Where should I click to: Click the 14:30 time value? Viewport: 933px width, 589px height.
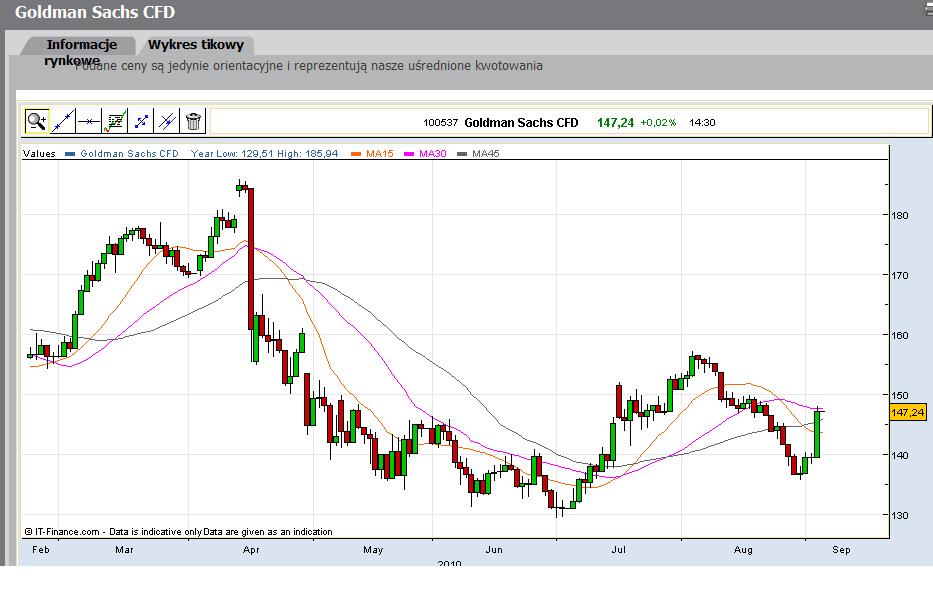point(702,123)
